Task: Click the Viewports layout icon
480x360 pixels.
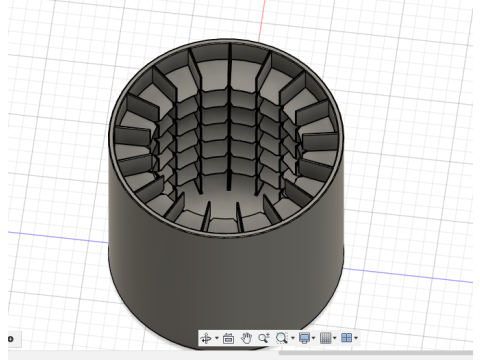Action: 347,338
